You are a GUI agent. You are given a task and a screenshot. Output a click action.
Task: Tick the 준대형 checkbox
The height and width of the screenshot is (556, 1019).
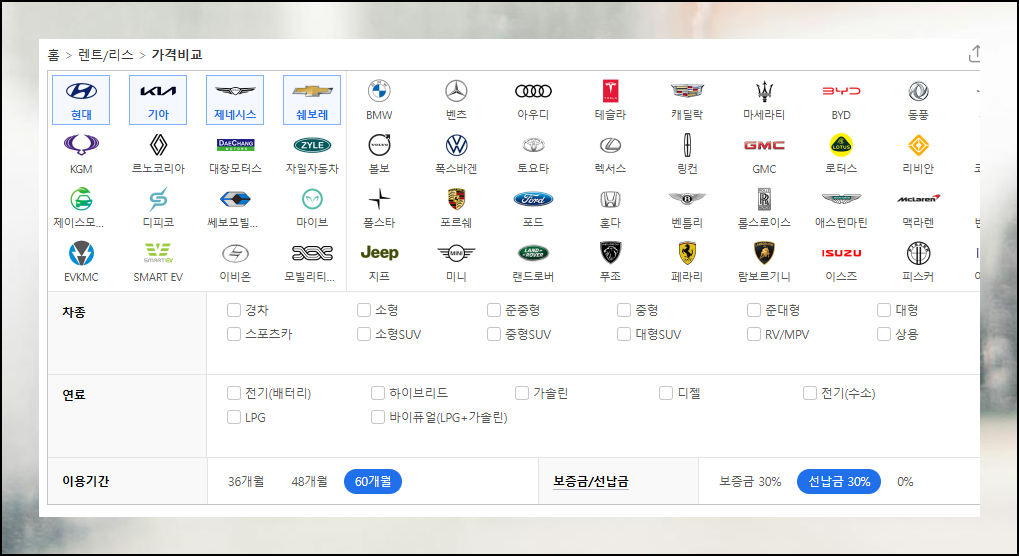(754, 310)
